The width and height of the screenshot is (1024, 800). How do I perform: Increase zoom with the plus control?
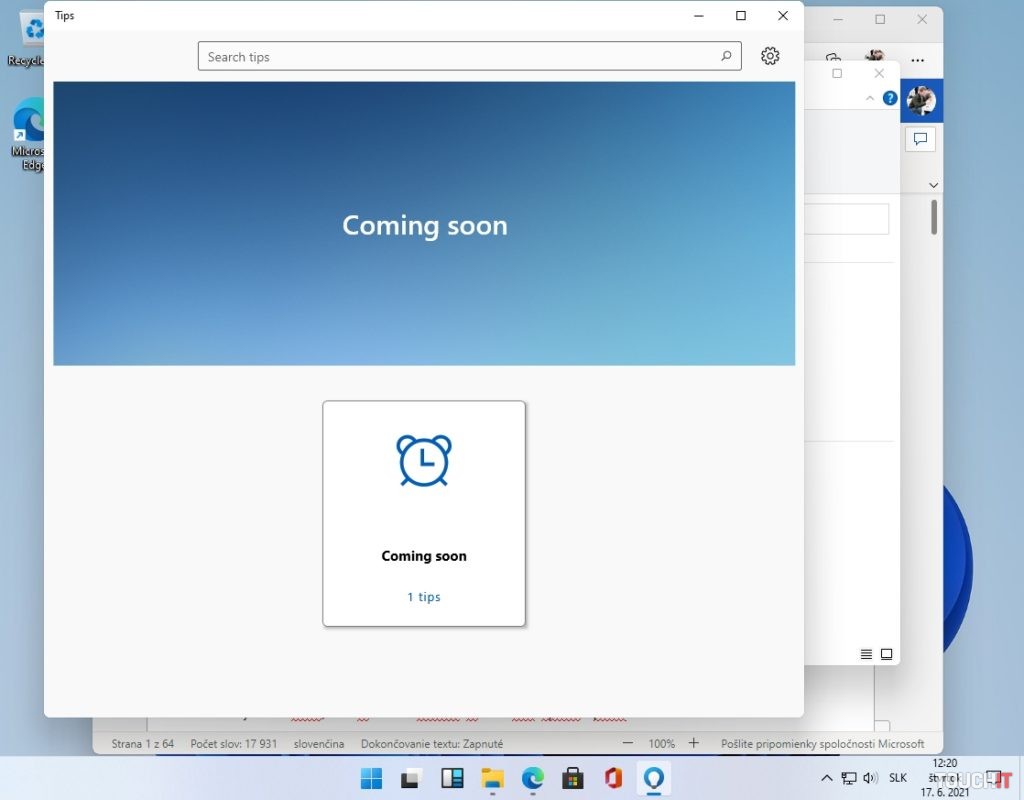(693, 744)
